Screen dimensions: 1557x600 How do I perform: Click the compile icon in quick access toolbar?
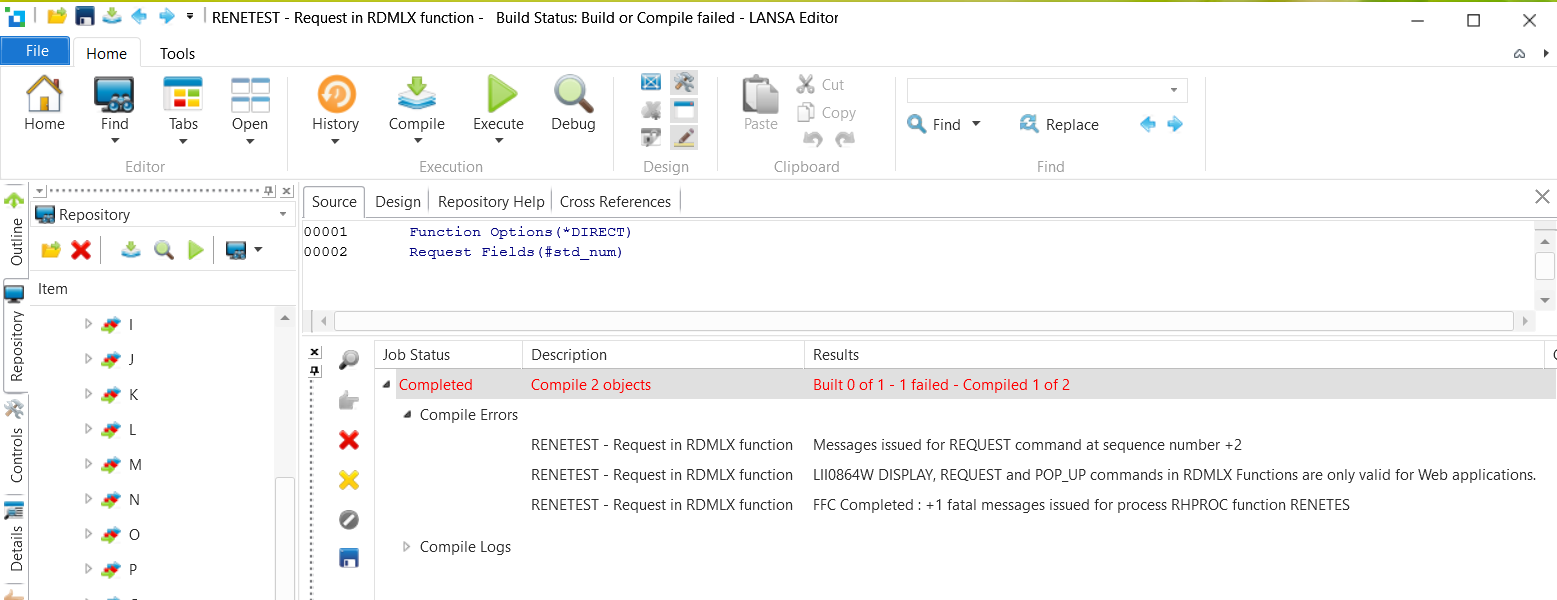[x=112, y=16]
